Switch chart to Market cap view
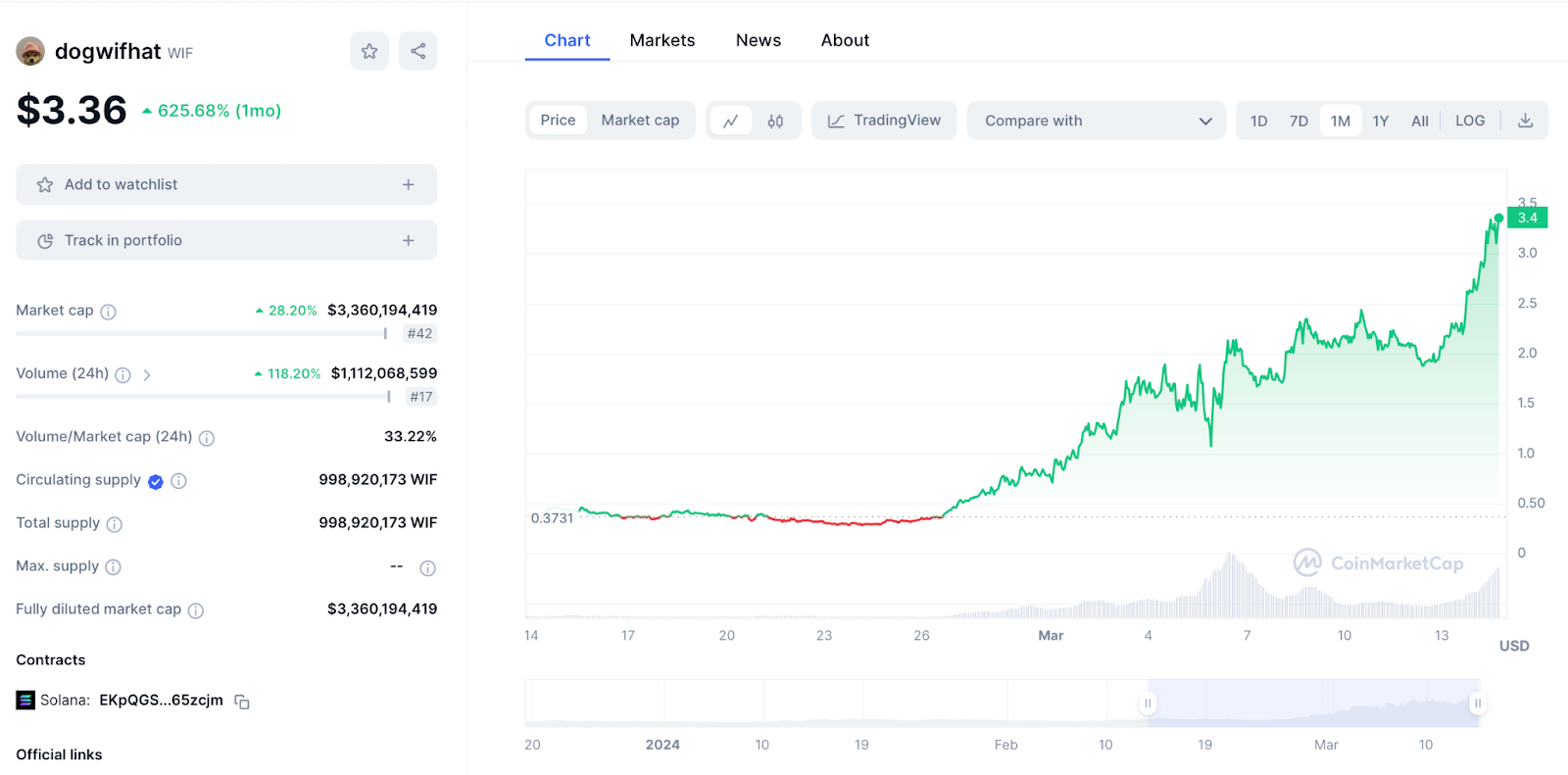The height and width of the screenshot is (775, 1568). click(x=640, y=121)
